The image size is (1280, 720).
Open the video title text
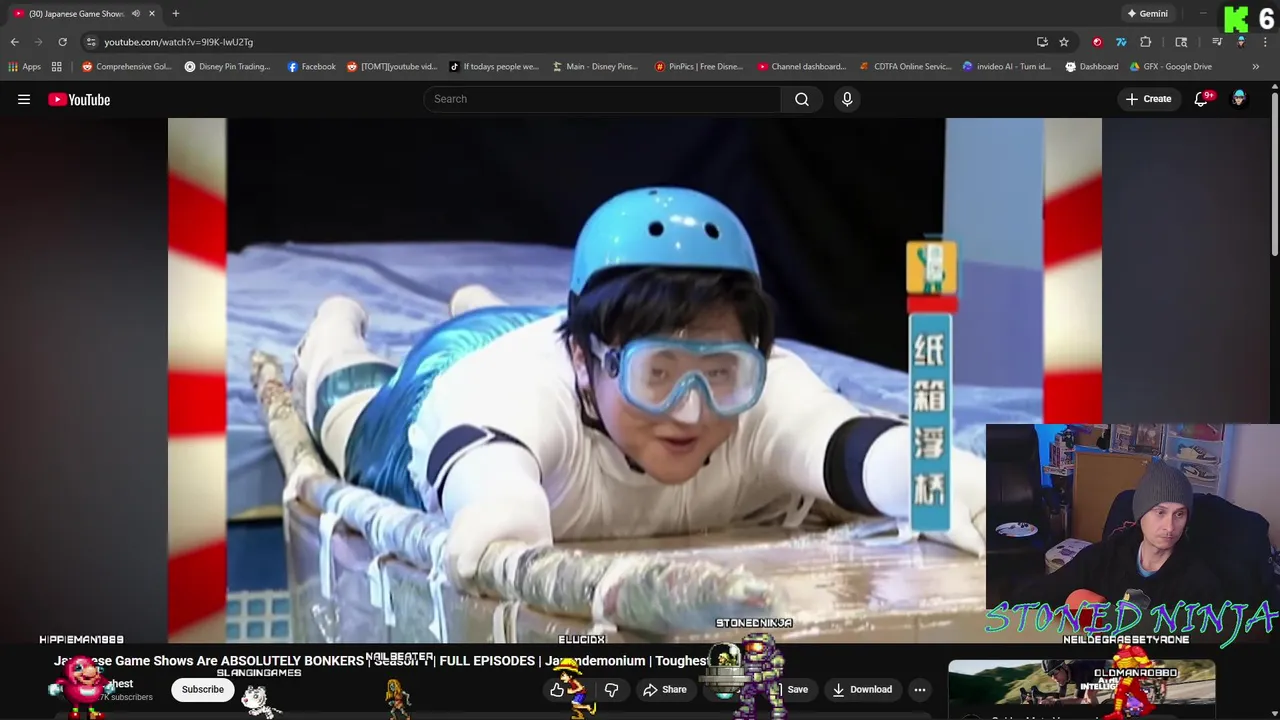382,661
